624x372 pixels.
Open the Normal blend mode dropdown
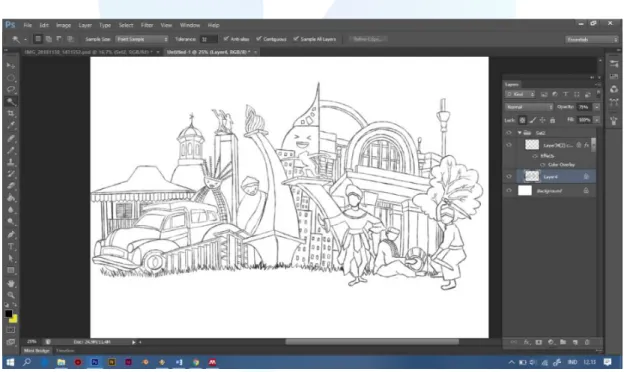click(x=529, y=107)
